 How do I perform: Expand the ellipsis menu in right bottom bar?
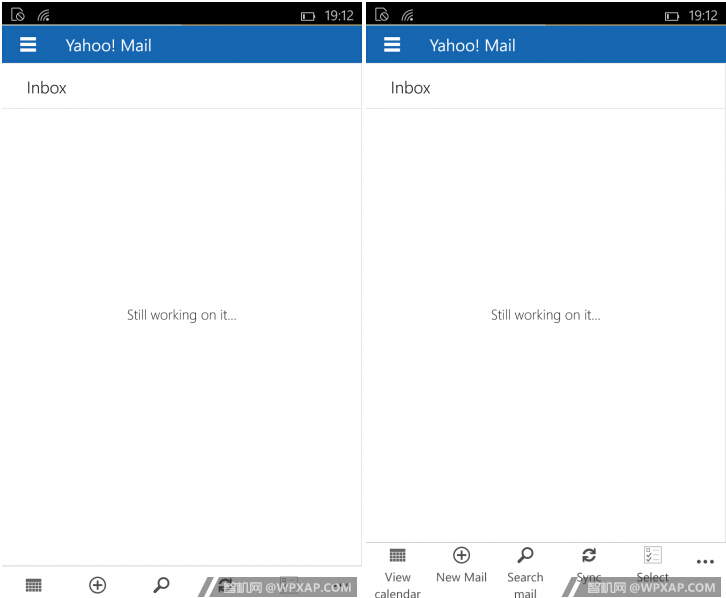(705, 562)
